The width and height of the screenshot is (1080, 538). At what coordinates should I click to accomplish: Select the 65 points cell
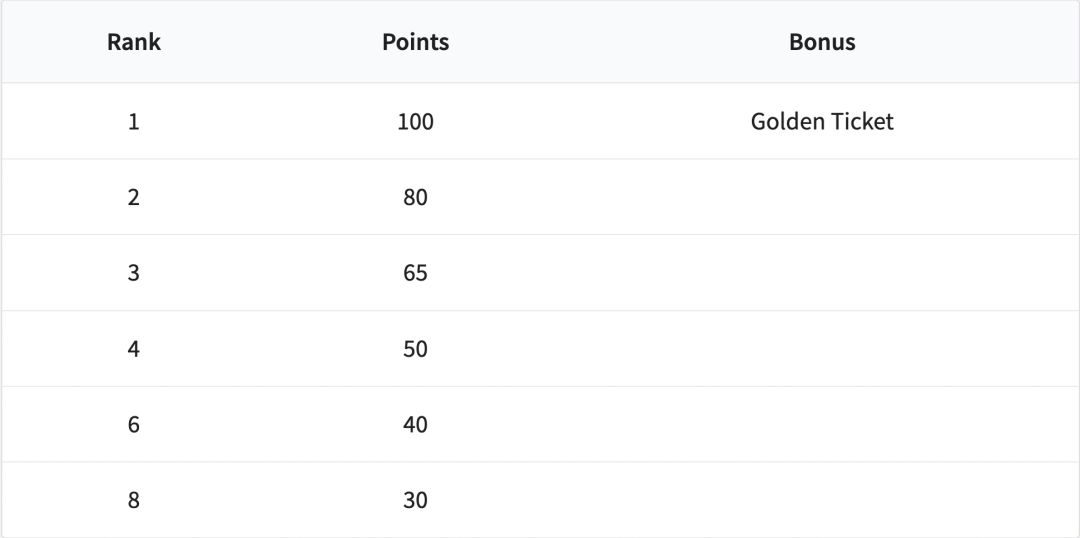pyautogui.click(x=415, y=273)
